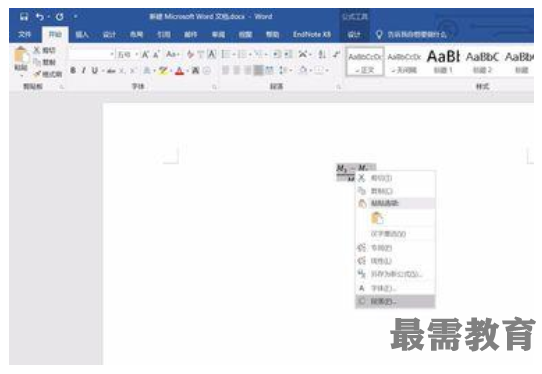Apply the Normal (正文) style
542x374 pixels.
(365, 63)
